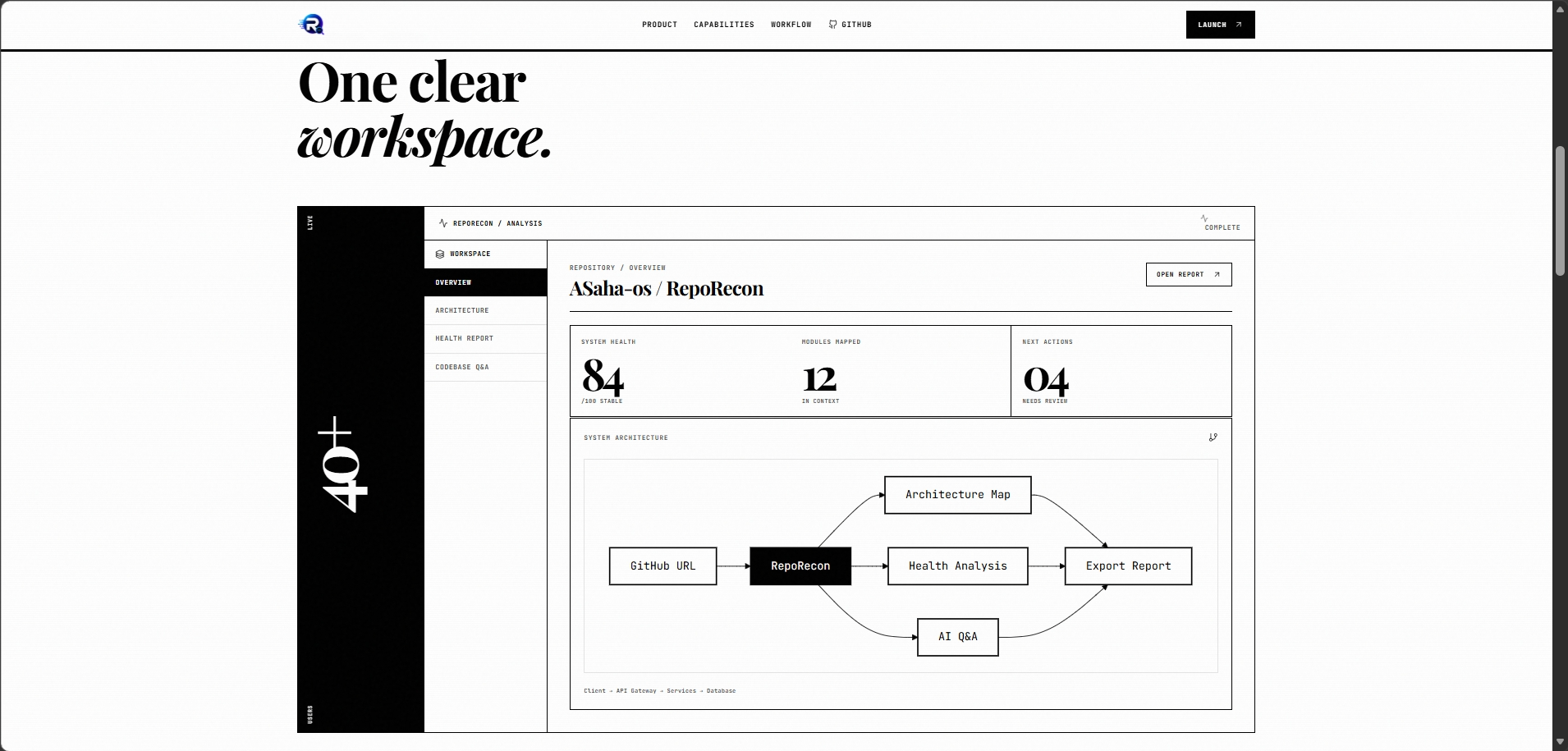
Task: Click the GitHub icon in the navigation
Action: pyautogui.click(x=832, y=25)
